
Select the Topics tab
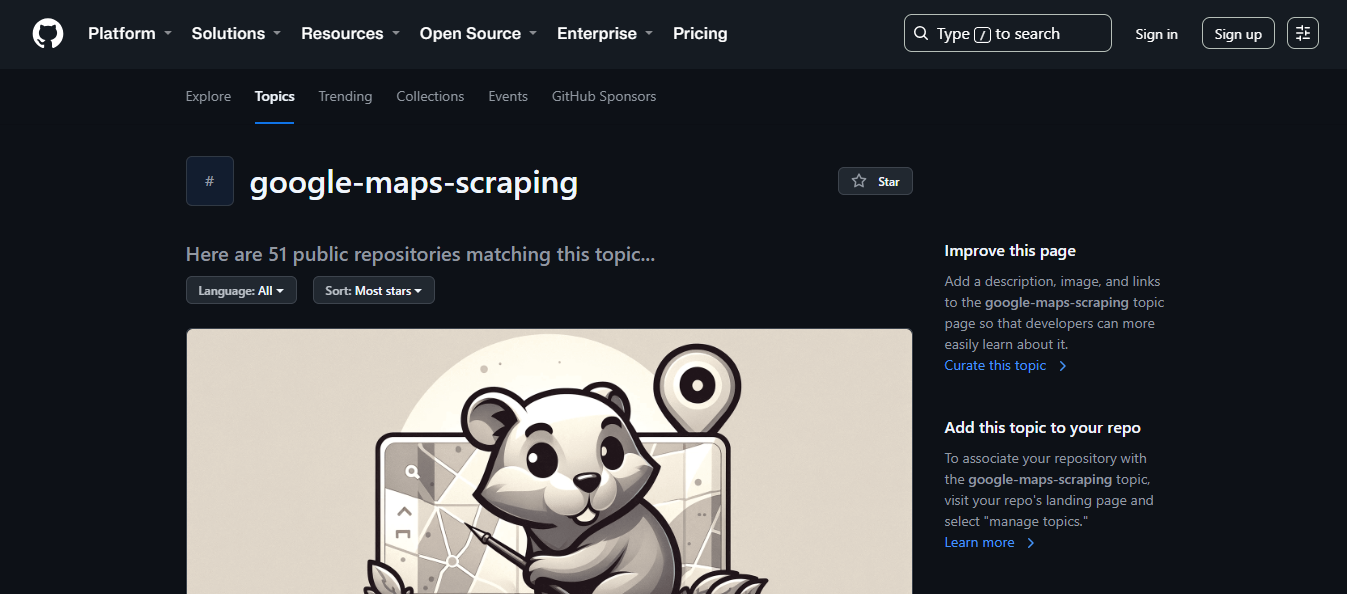click(275, 96)
